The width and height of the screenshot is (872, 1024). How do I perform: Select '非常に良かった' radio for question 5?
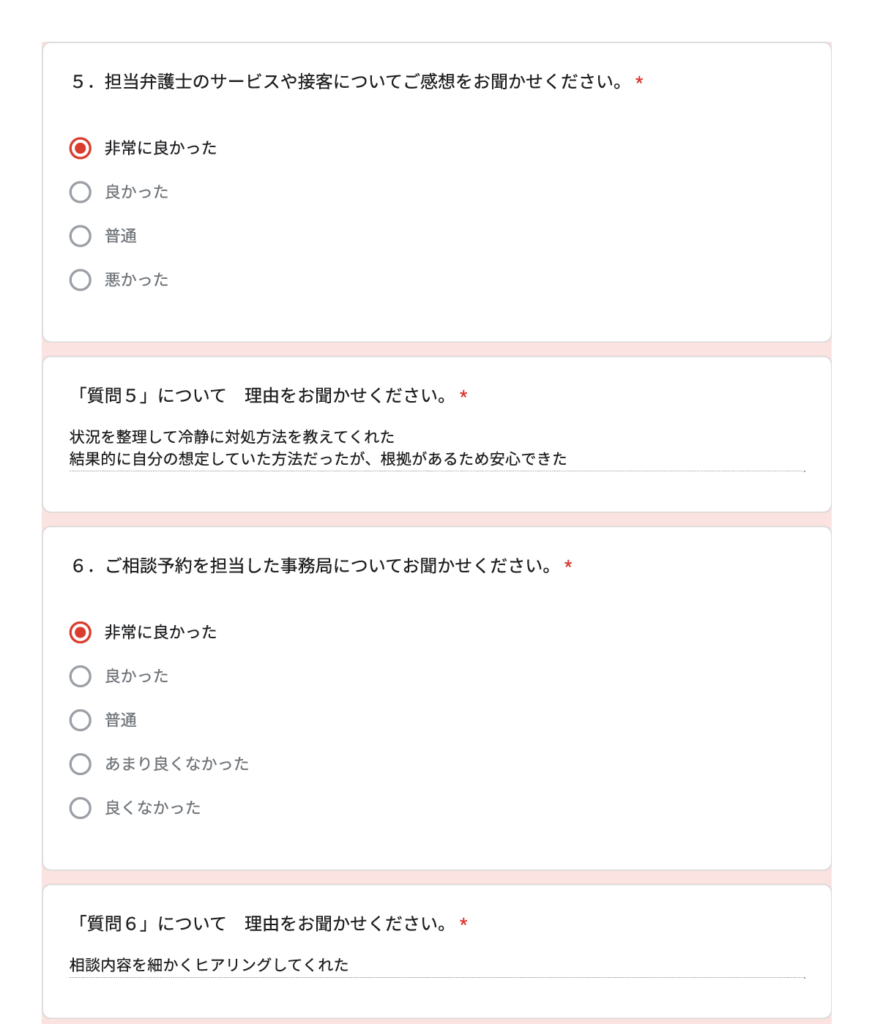click(x=80, y=148)
